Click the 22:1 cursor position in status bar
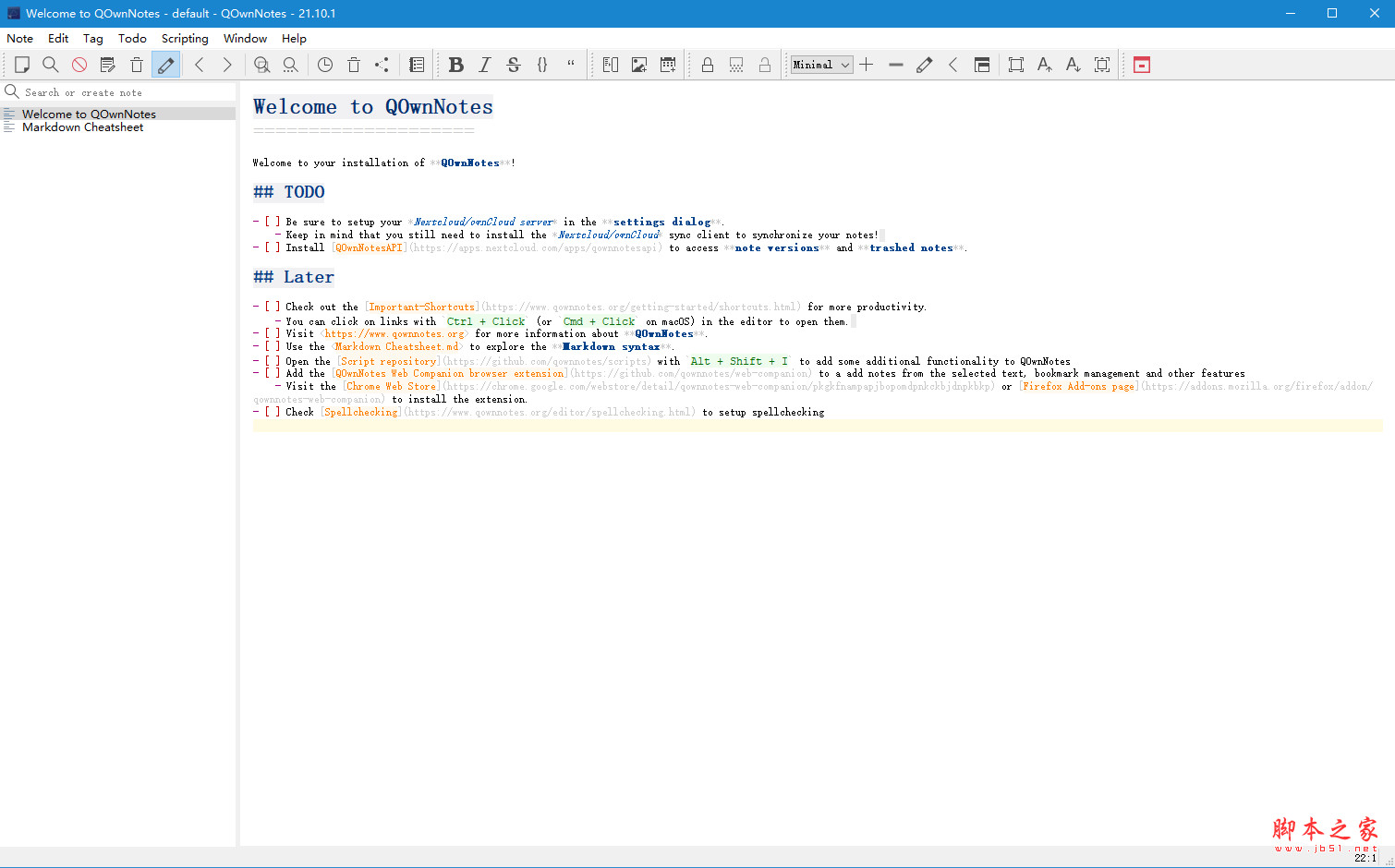The width and height of the screenshot is (1395, 868). tap(1365, 858)
